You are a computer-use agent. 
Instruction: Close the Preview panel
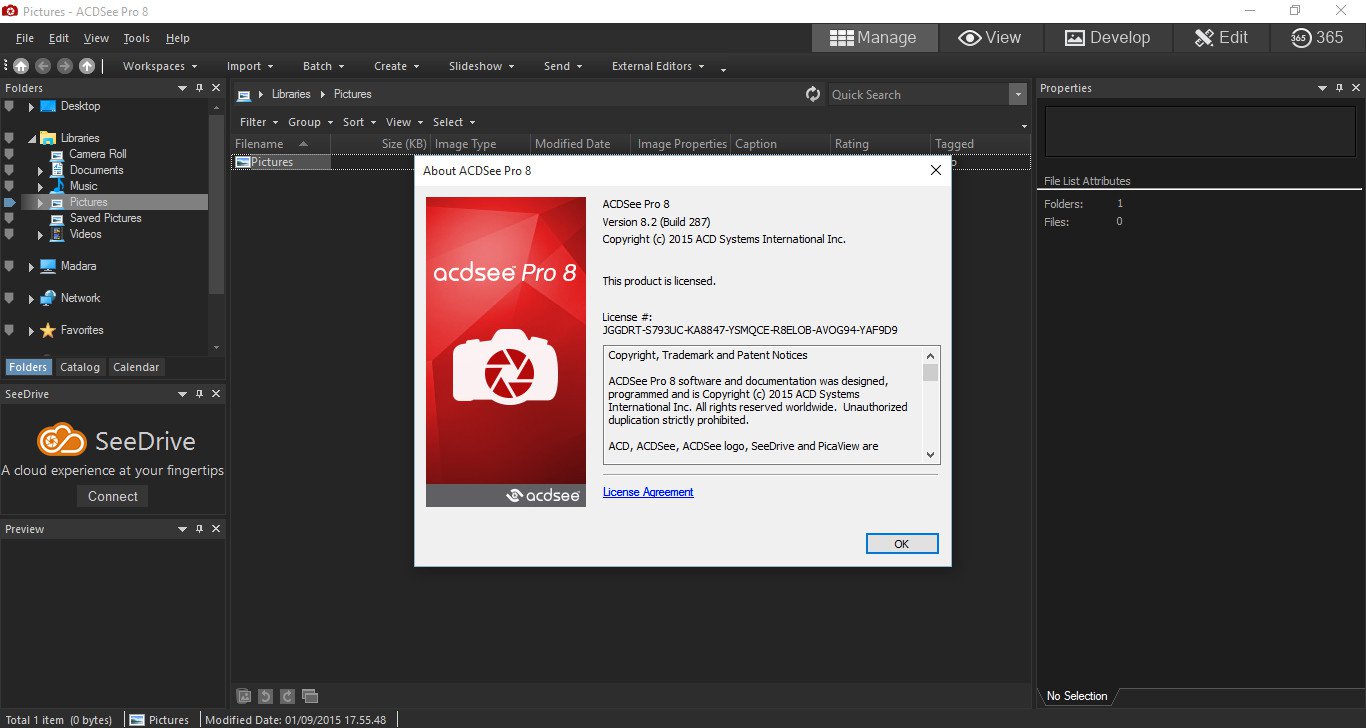[216, 529]
